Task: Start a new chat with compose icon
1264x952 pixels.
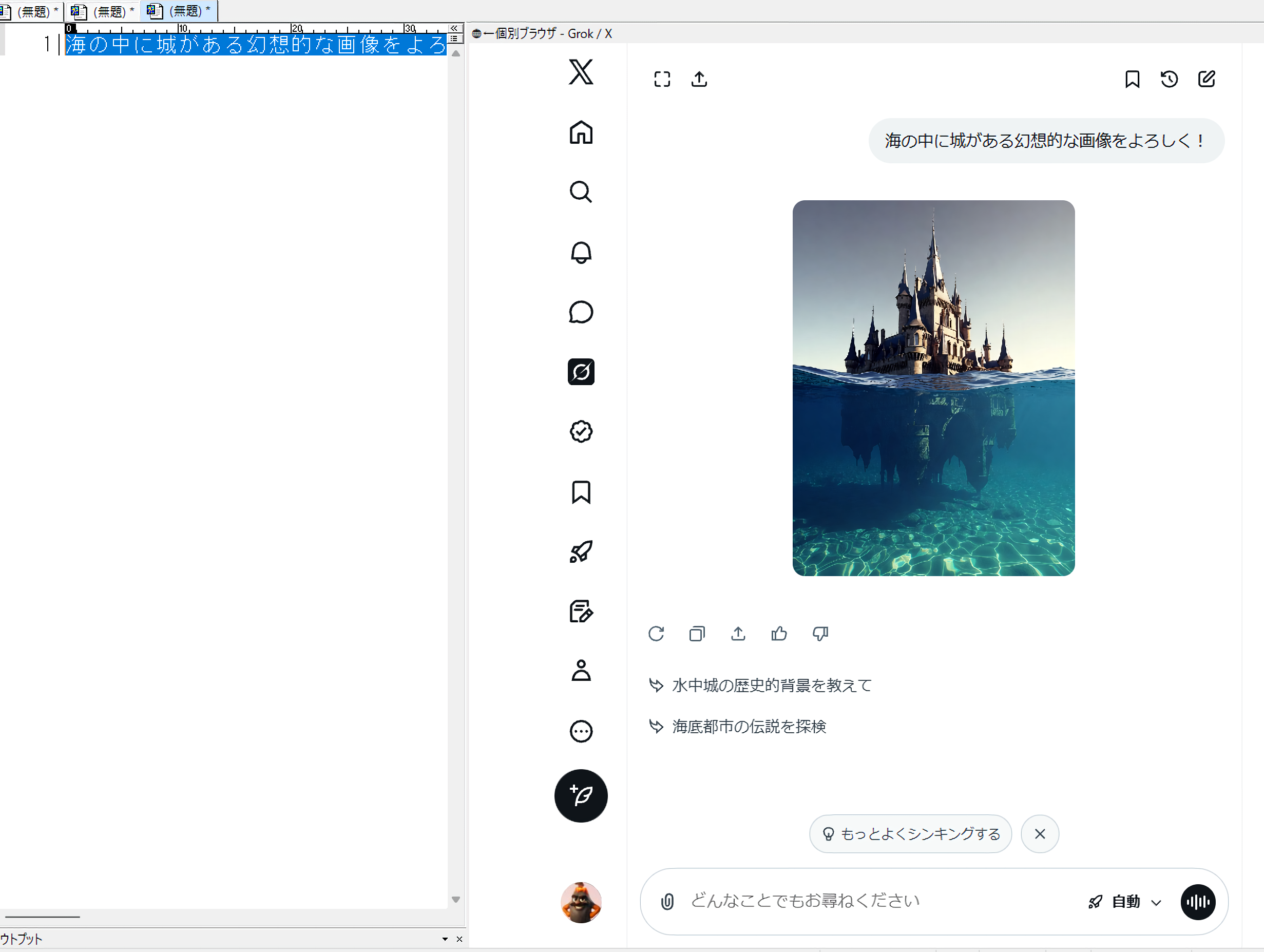Action: click(x=1206, y=79)
